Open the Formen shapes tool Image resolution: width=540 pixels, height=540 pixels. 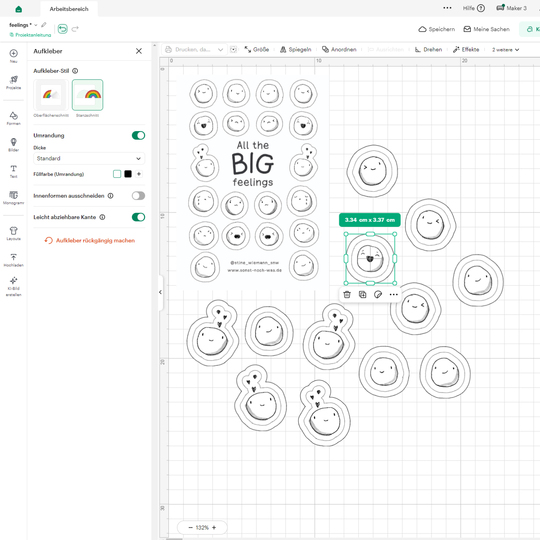[13, 118]
